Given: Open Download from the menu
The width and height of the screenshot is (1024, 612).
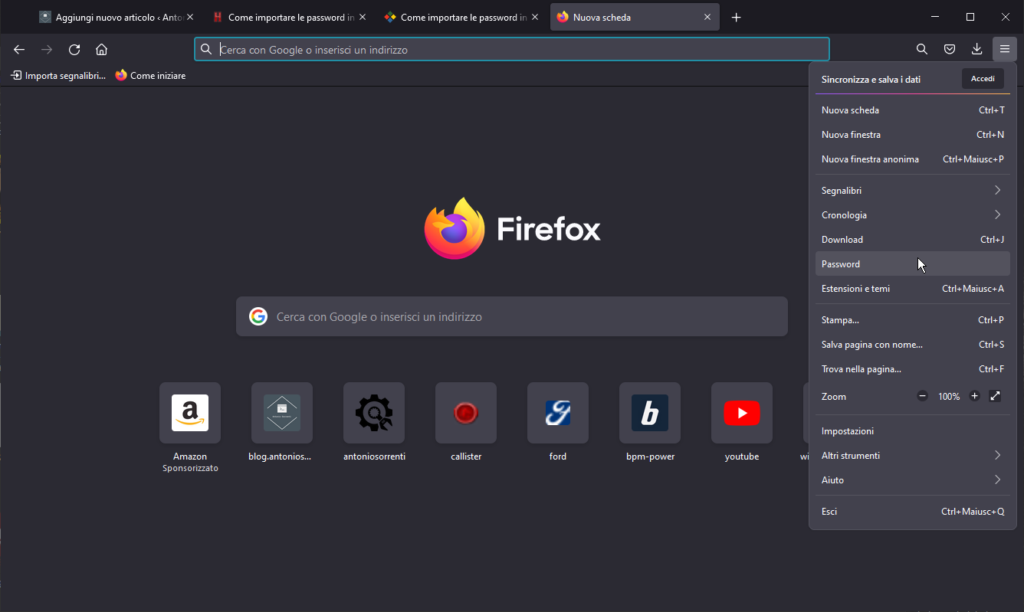Looking at the screenshot, I should [912, 240].
